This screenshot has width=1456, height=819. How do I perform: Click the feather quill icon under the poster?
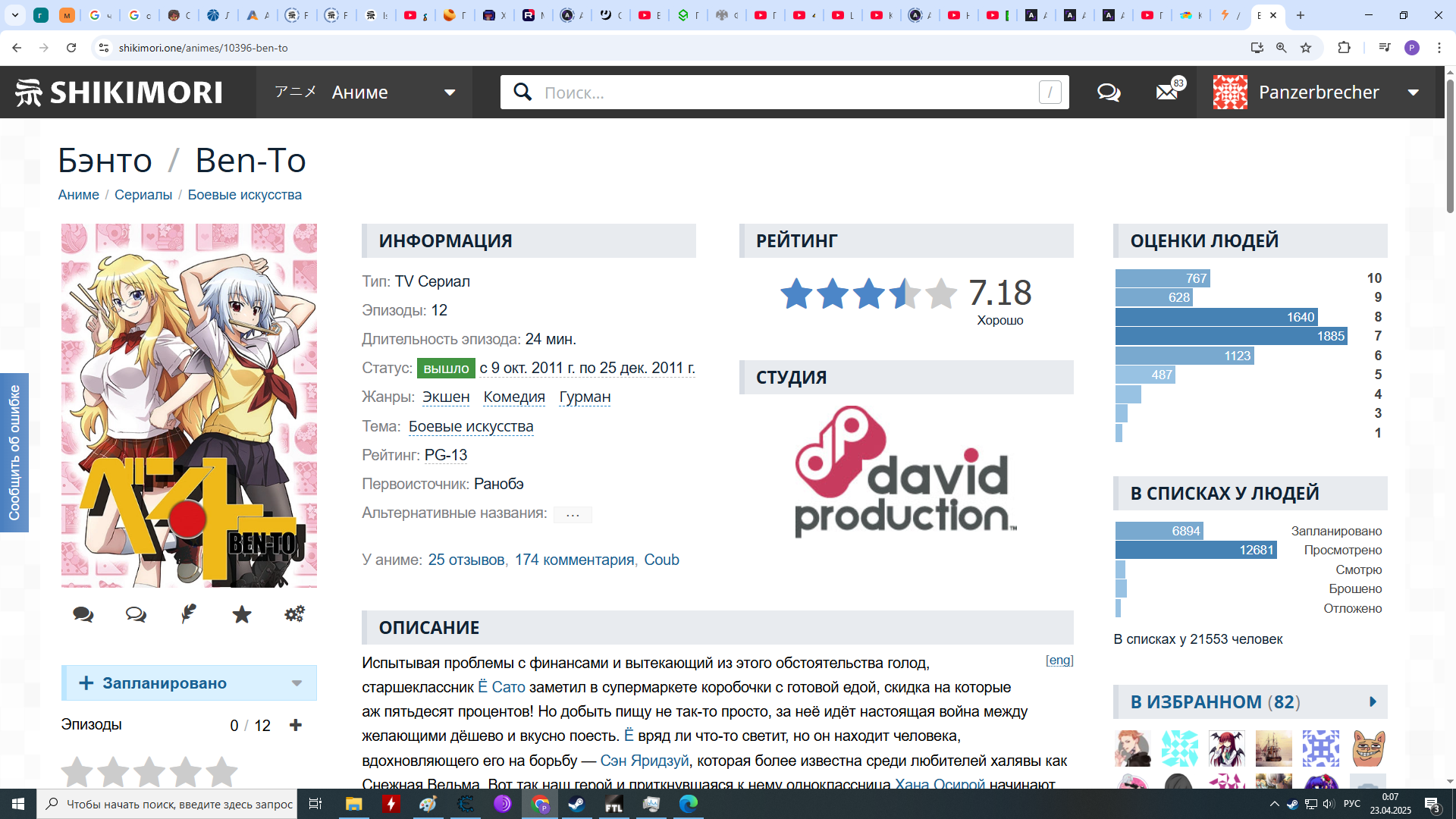coord(189,614)
